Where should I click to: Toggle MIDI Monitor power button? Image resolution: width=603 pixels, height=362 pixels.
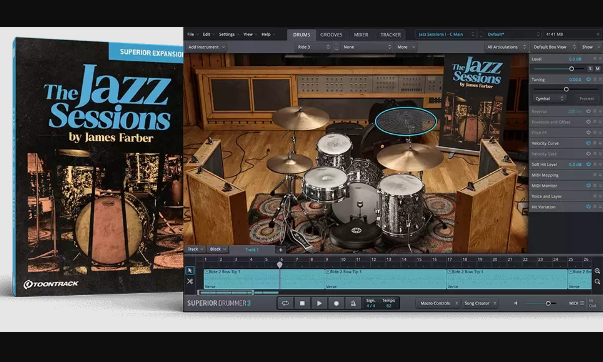(x=588, y=185)
